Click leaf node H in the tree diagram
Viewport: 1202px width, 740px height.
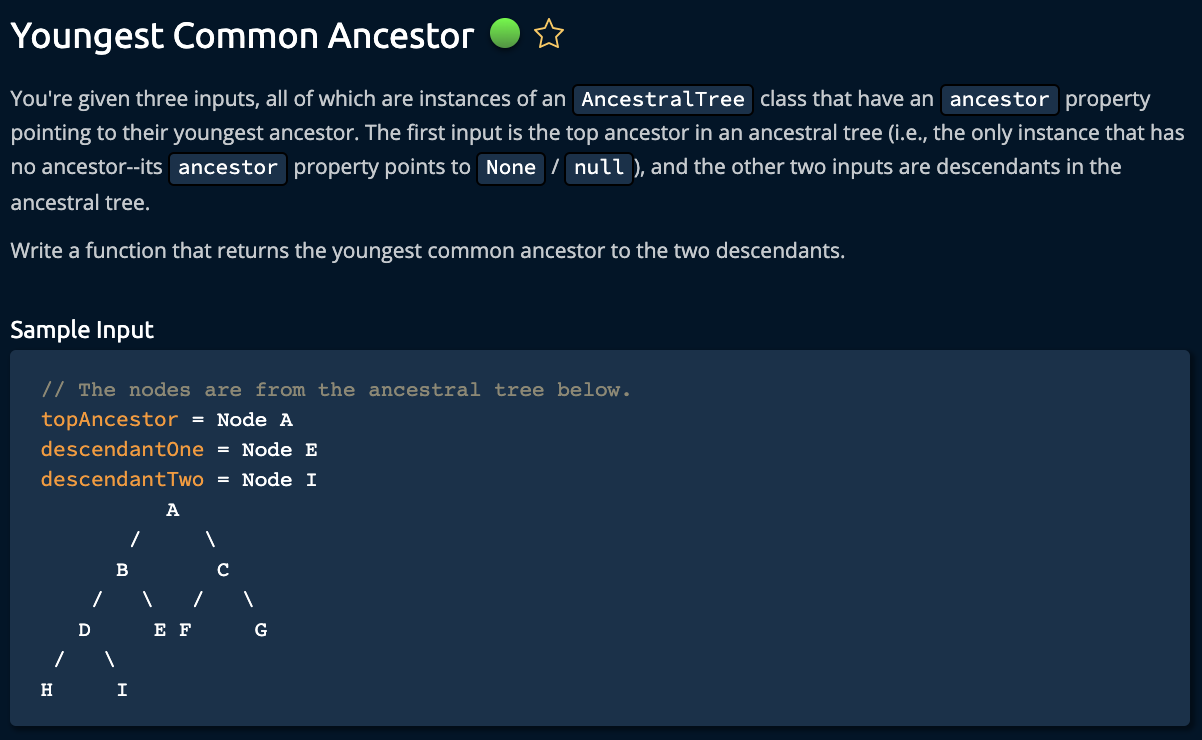(47, 689)
